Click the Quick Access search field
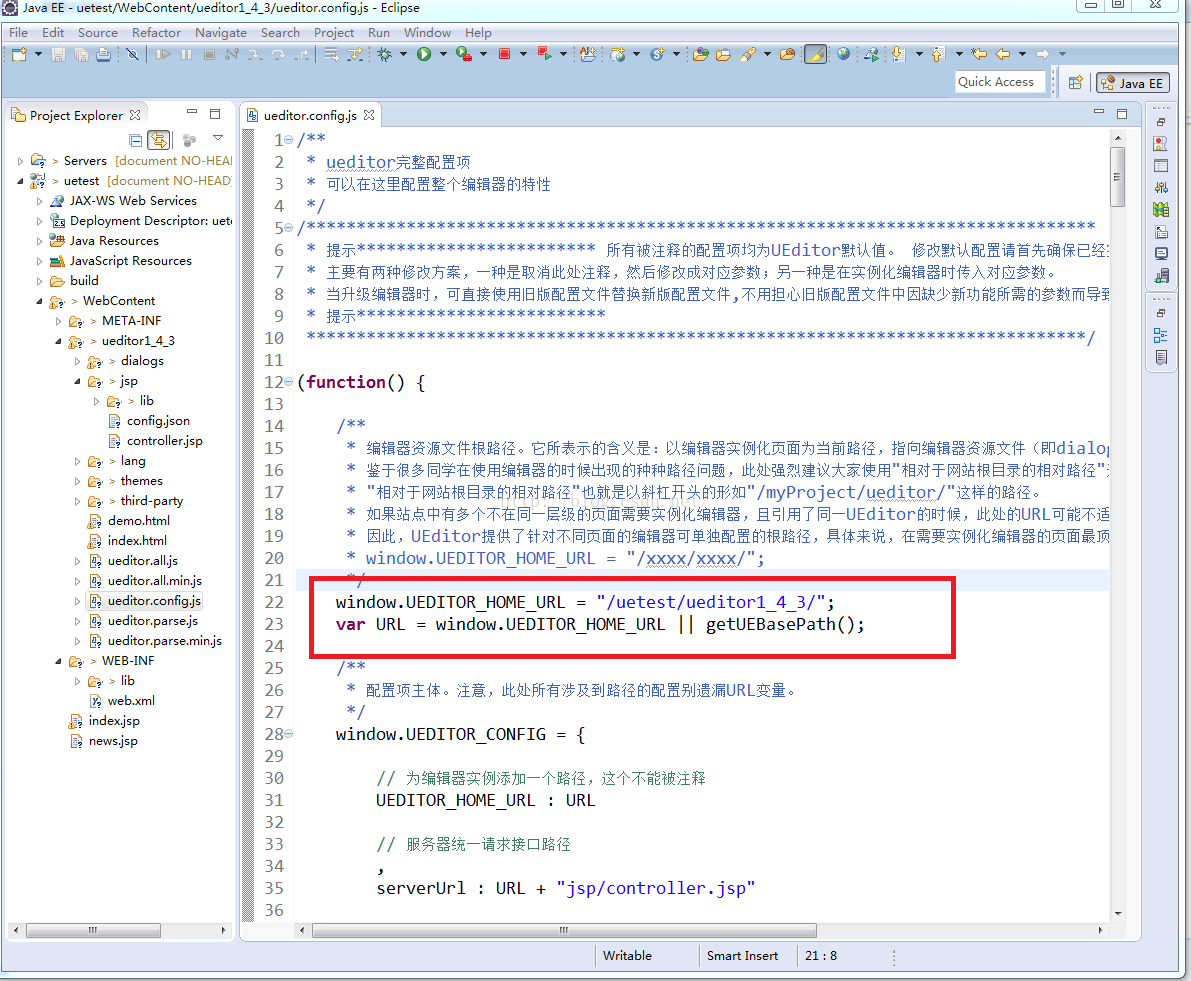This screenshot has height=981, width=1191. coord(1000,82)
